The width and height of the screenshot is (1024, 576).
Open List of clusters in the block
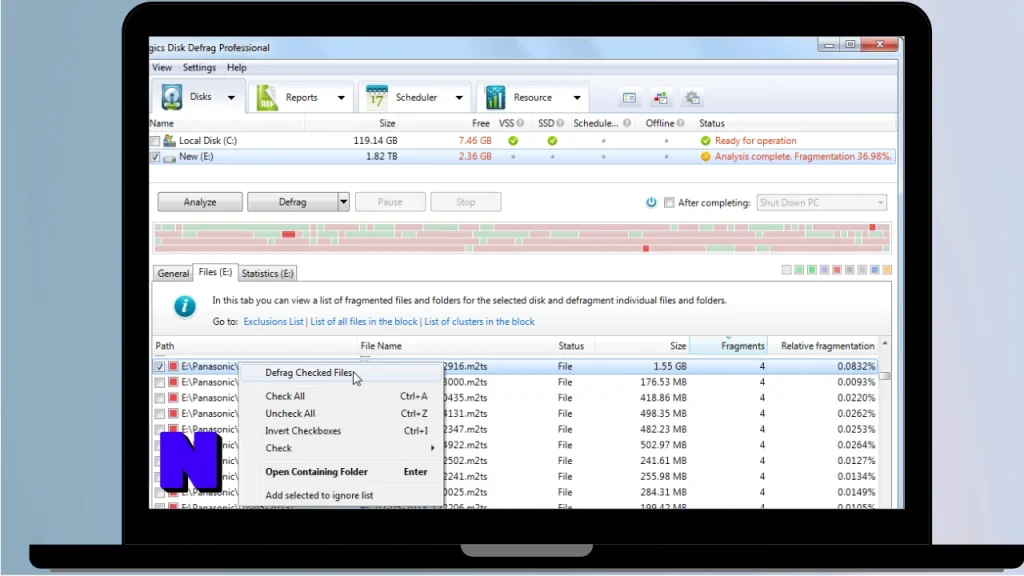click(x=479, y=321)
